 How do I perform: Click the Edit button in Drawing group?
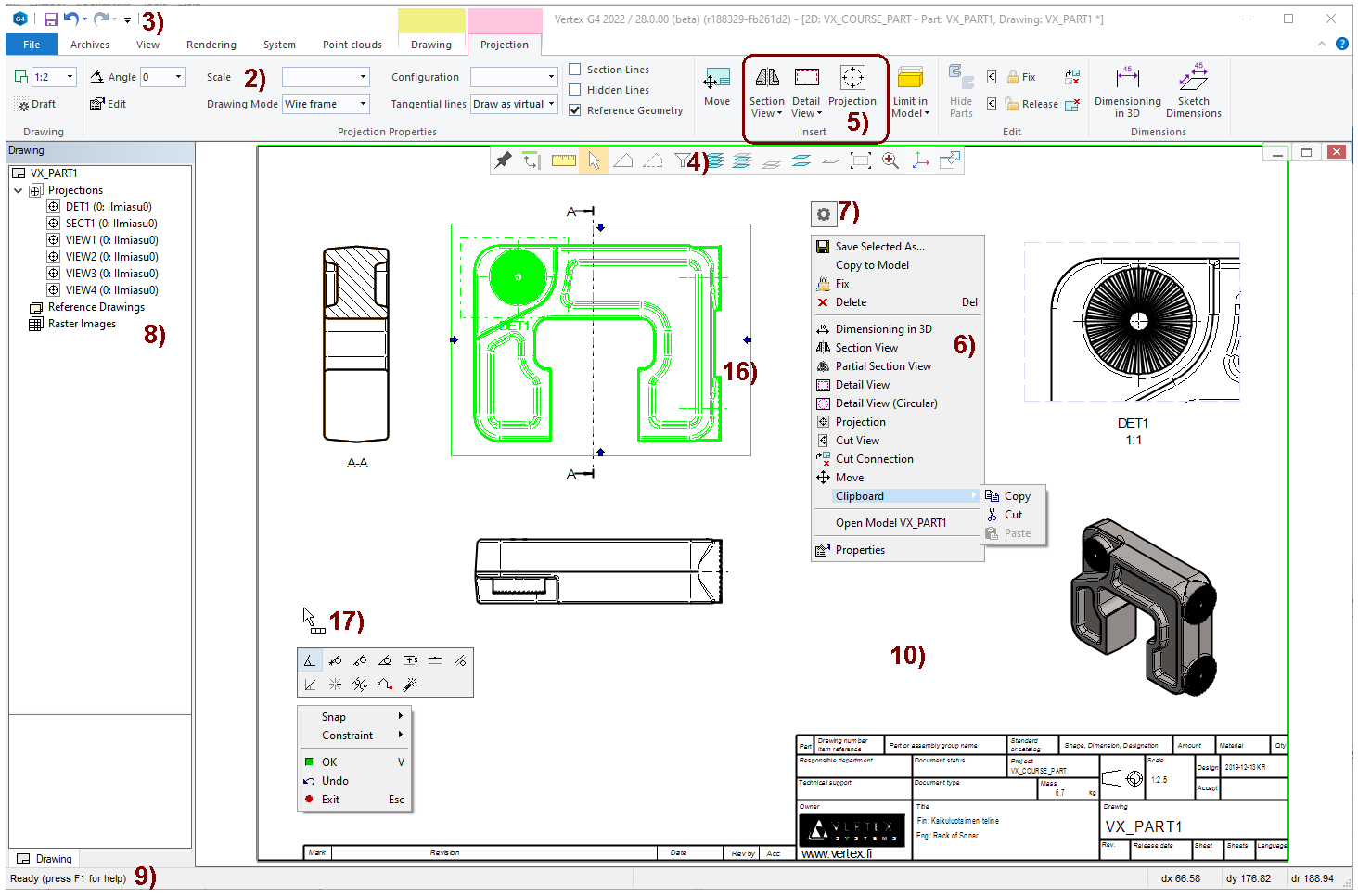[108, 104]
